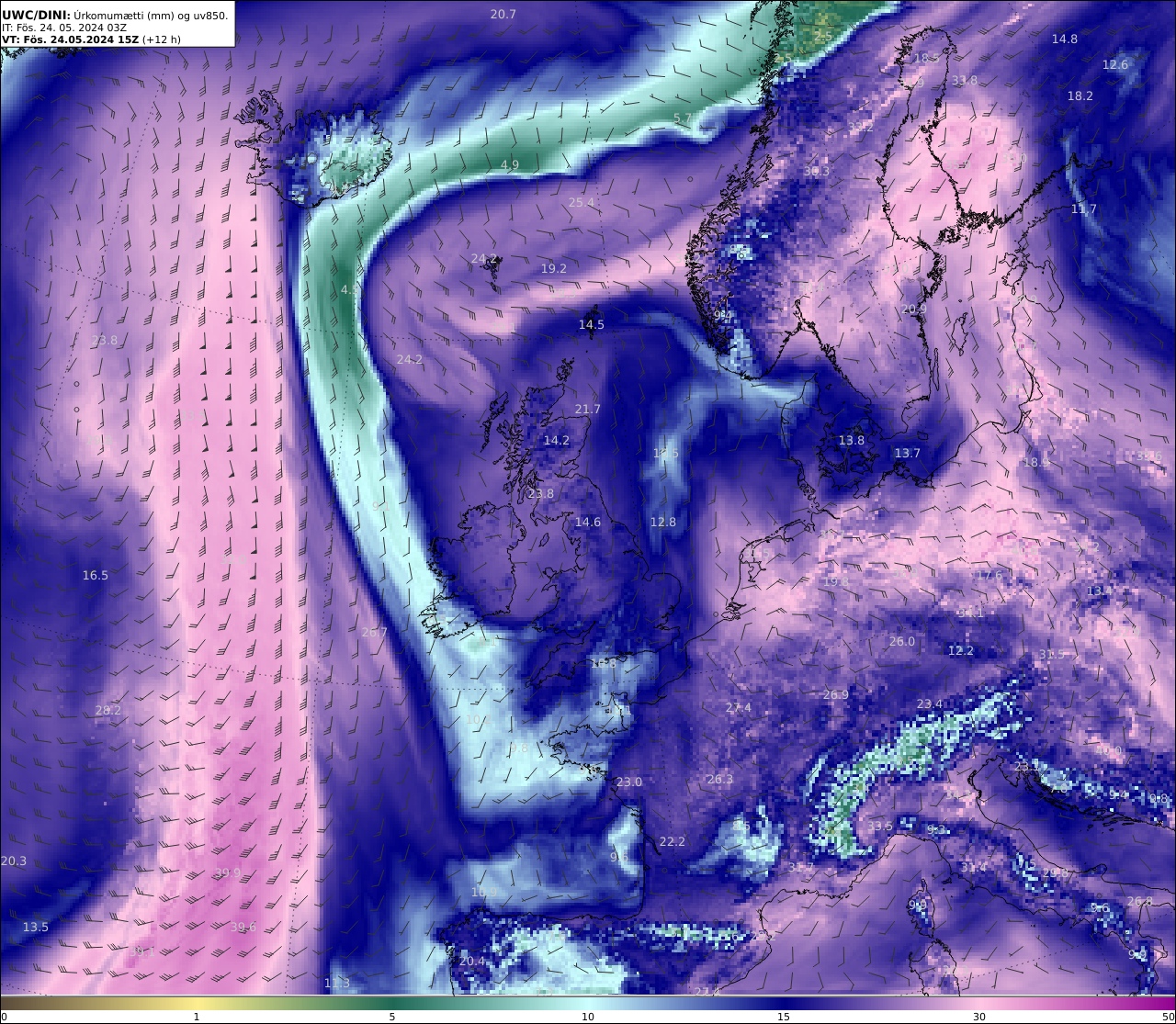The width and height of the screenshot is (1176, 1024).
Task: Click the 5.7 value label
Action: pos(683,118)
